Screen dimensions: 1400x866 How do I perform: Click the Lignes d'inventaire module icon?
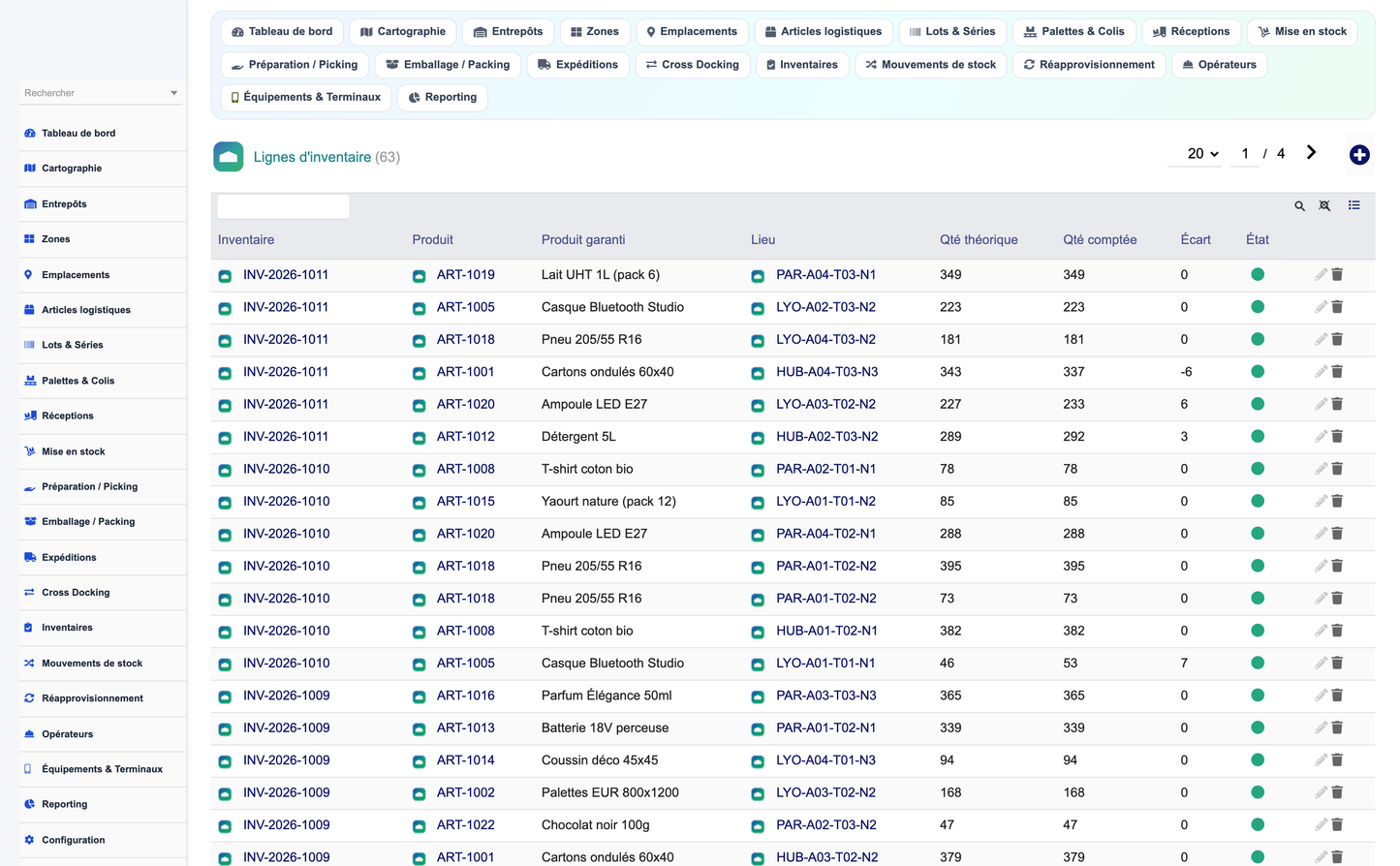(x=229, y=157)
